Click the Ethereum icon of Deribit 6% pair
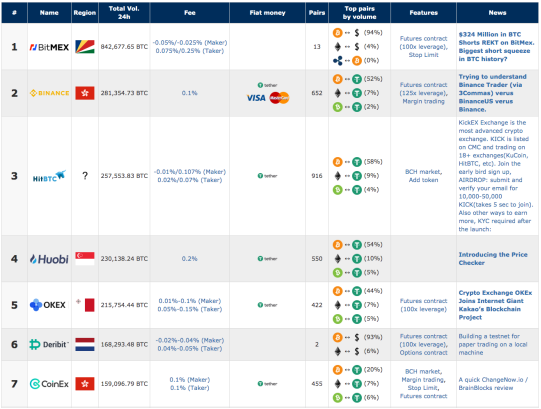Image resolution: width=541 pixels, height=409 pixels. (x=337, y=351)
